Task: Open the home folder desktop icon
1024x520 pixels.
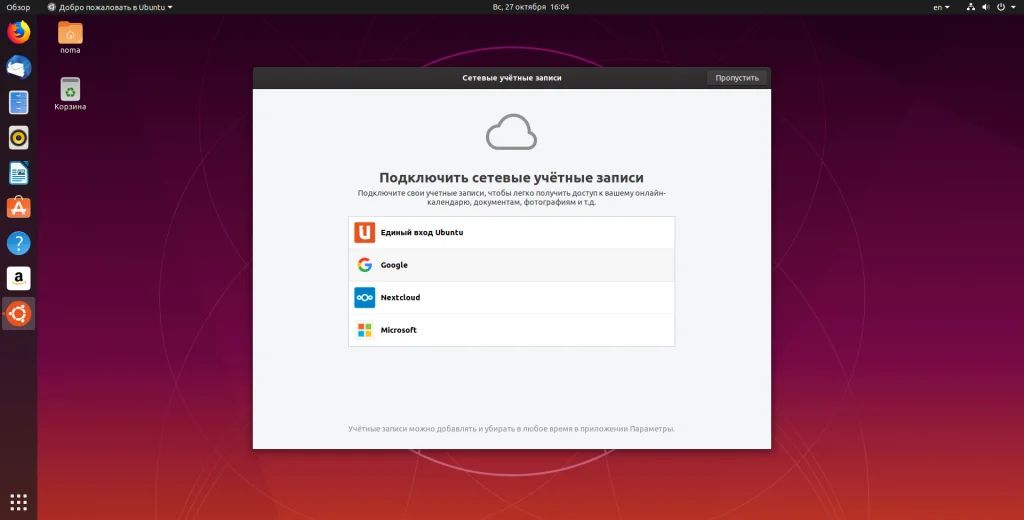Action: (70, 37)
